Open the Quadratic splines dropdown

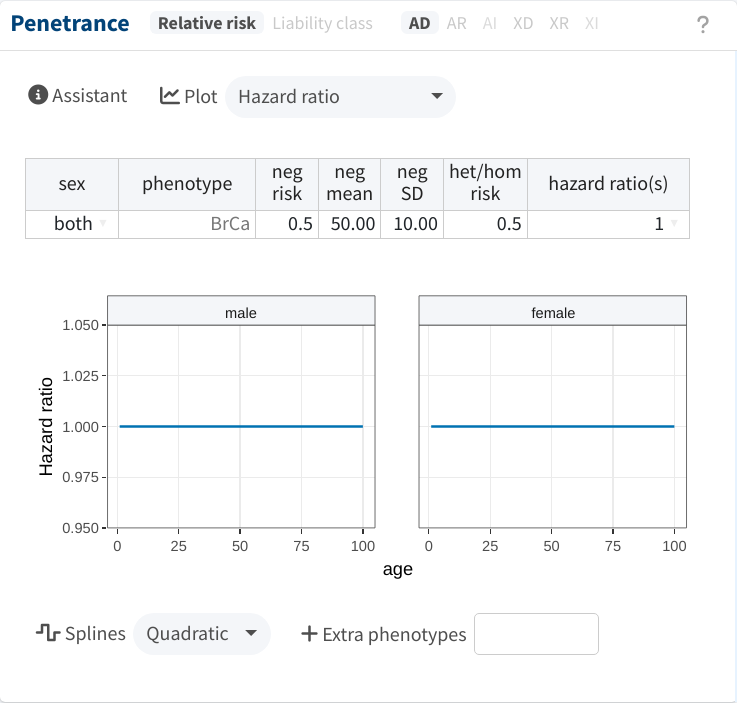coord(202,634)
